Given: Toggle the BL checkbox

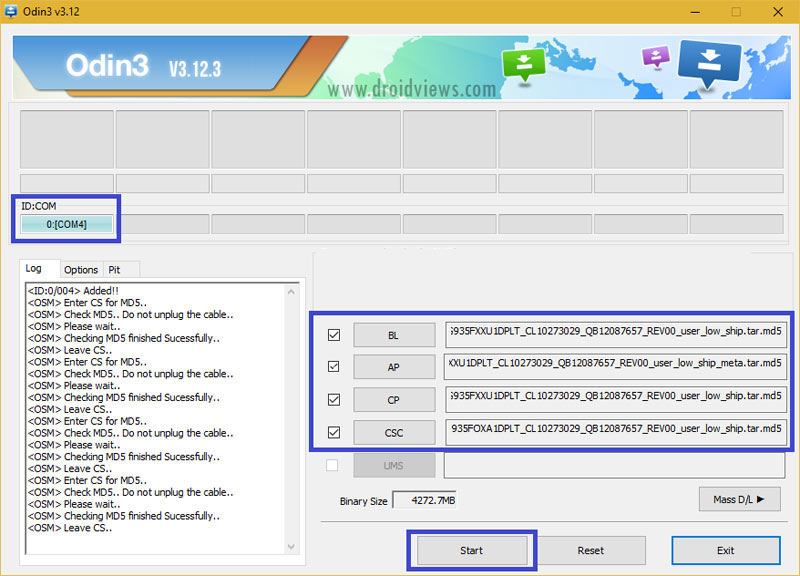Looking at the screenshot, I should click(x=334, y=335).
